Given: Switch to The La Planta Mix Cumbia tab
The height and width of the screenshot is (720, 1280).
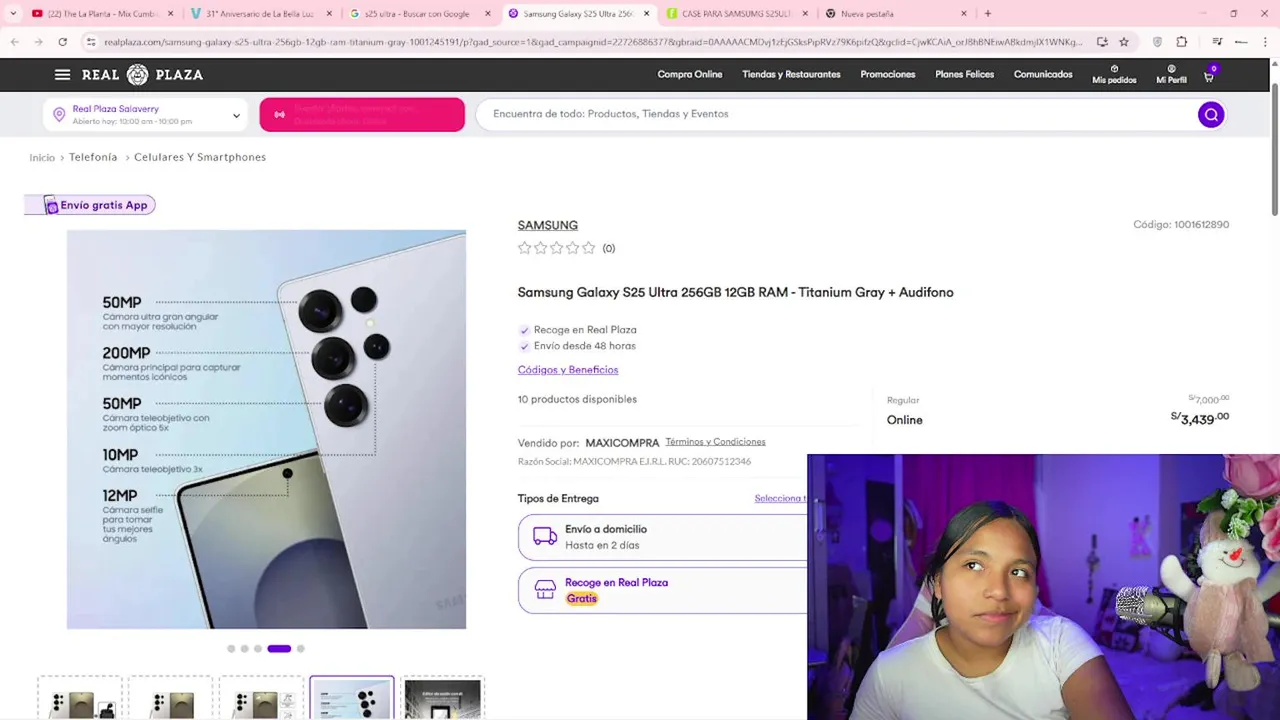Looking at the screenshot, I should coord(103,14).
